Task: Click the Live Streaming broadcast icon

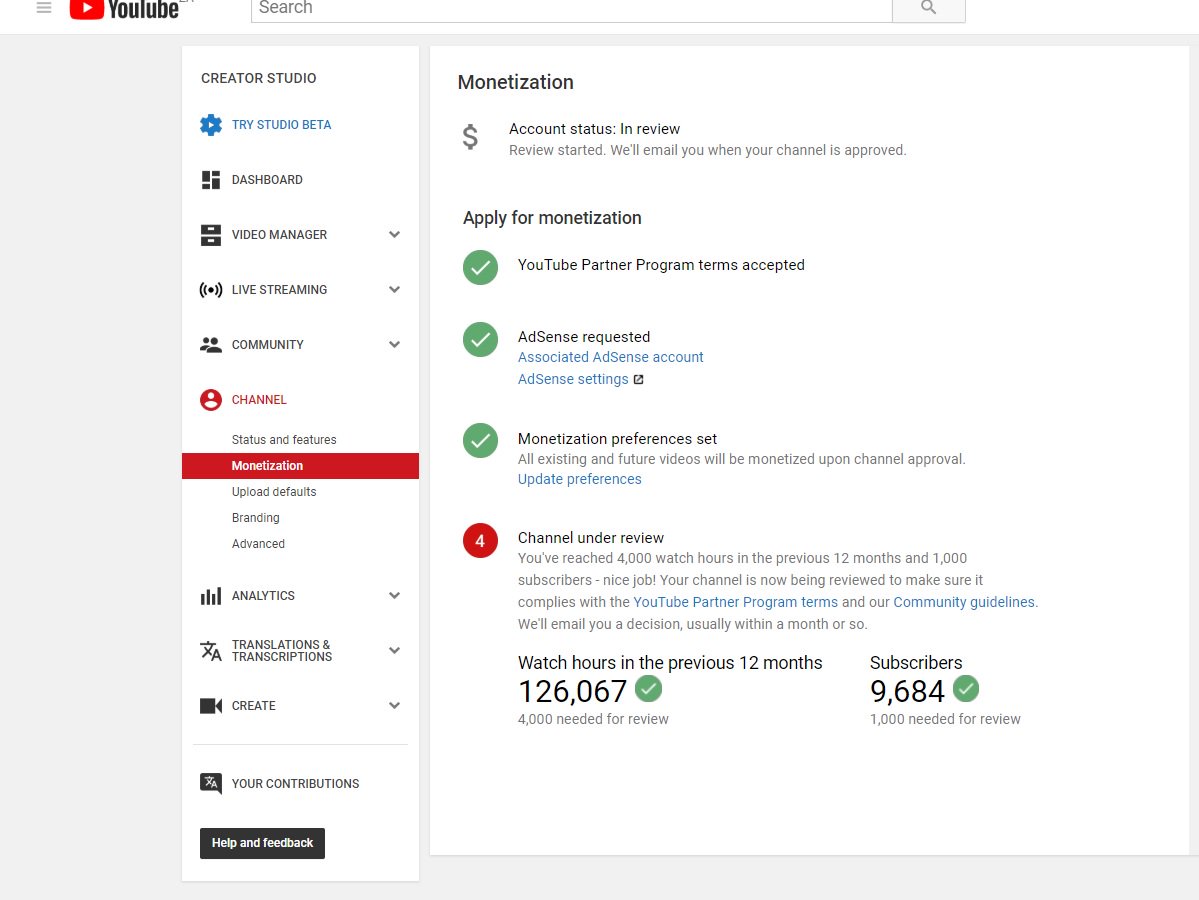Action: click(x=211, y=290)
